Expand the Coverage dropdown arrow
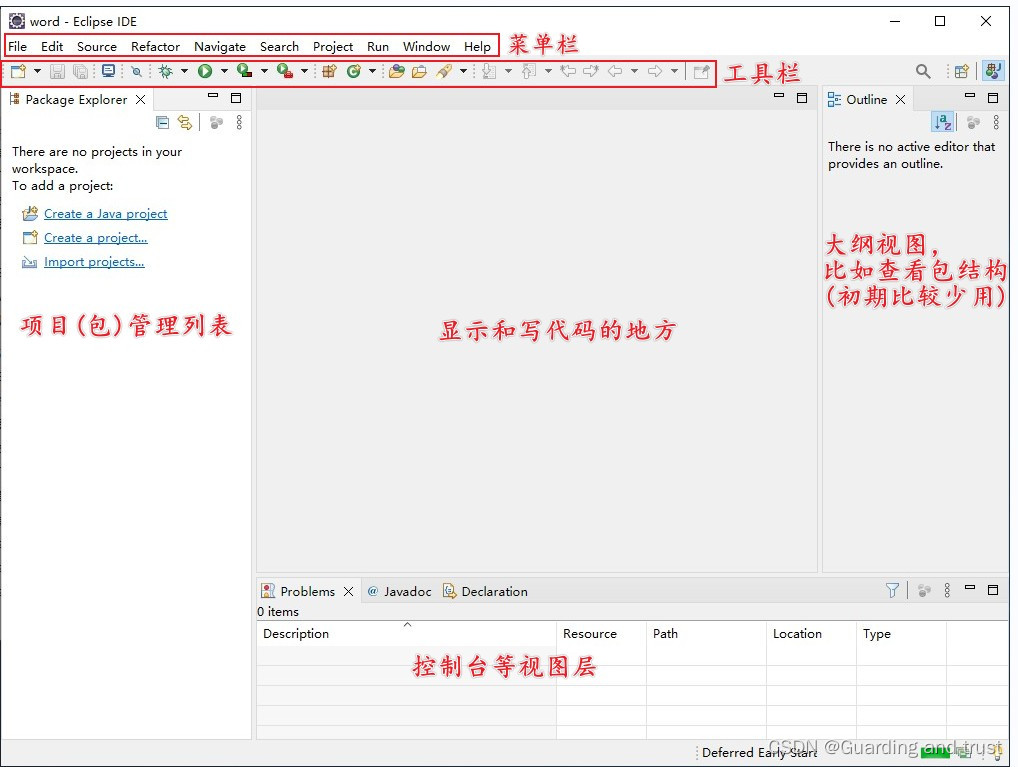This screenshot has width=1018, height=767. (x=264, y=71)
